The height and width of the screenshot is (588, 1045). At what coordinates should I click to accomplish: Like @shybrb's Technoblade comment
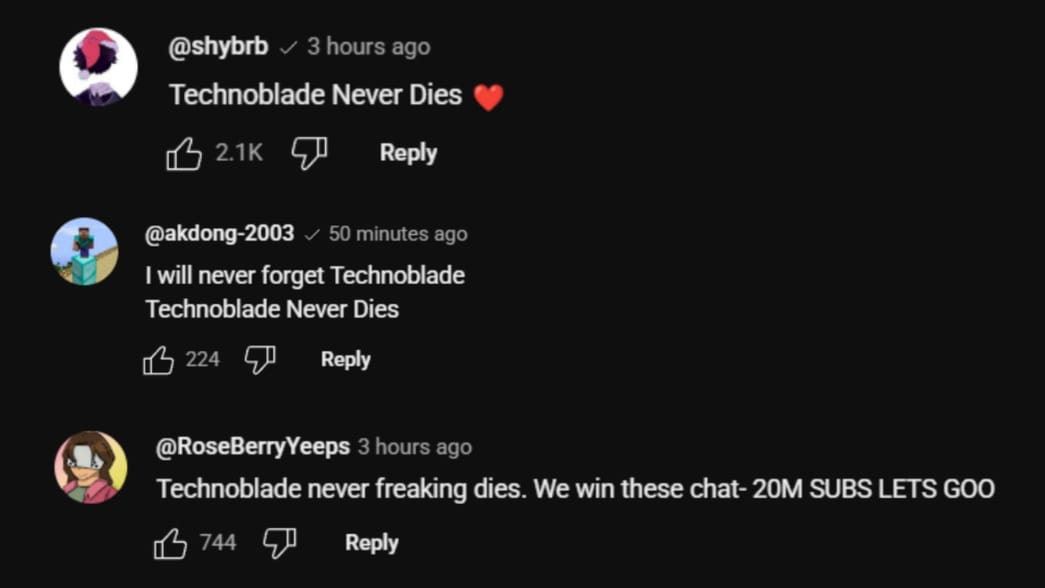(183, 152)
